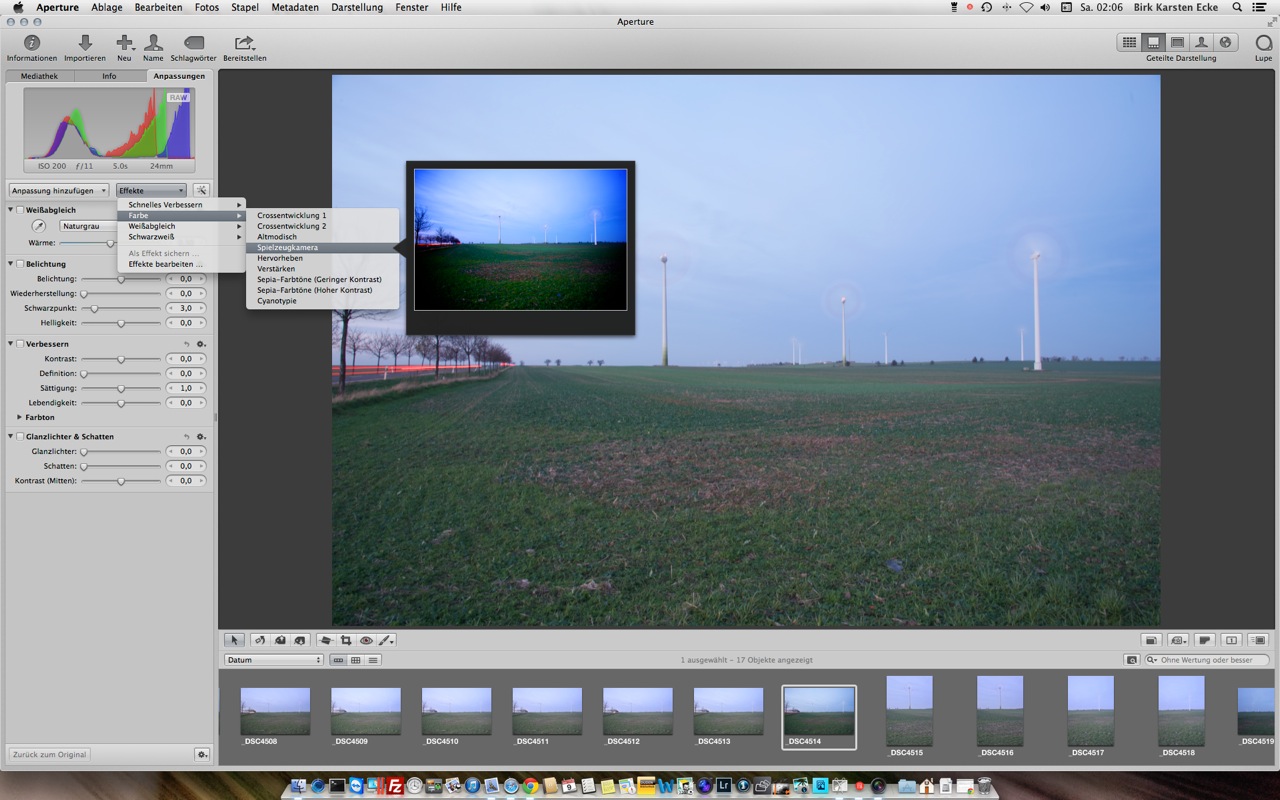Click zoom to 100% viewer button
Screen dimensions: 1280x800
point(1231,640)
